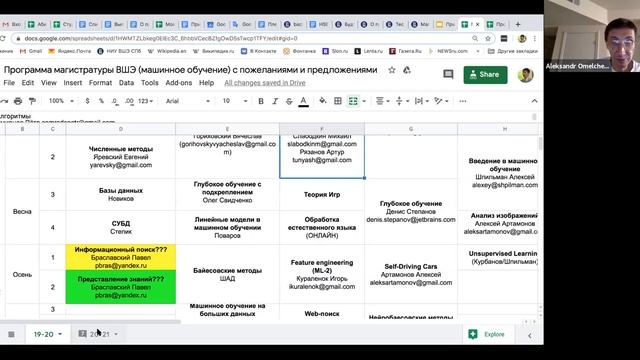Select column D header
This screenshot has height=360, width=640.
(x=121, y=129)
